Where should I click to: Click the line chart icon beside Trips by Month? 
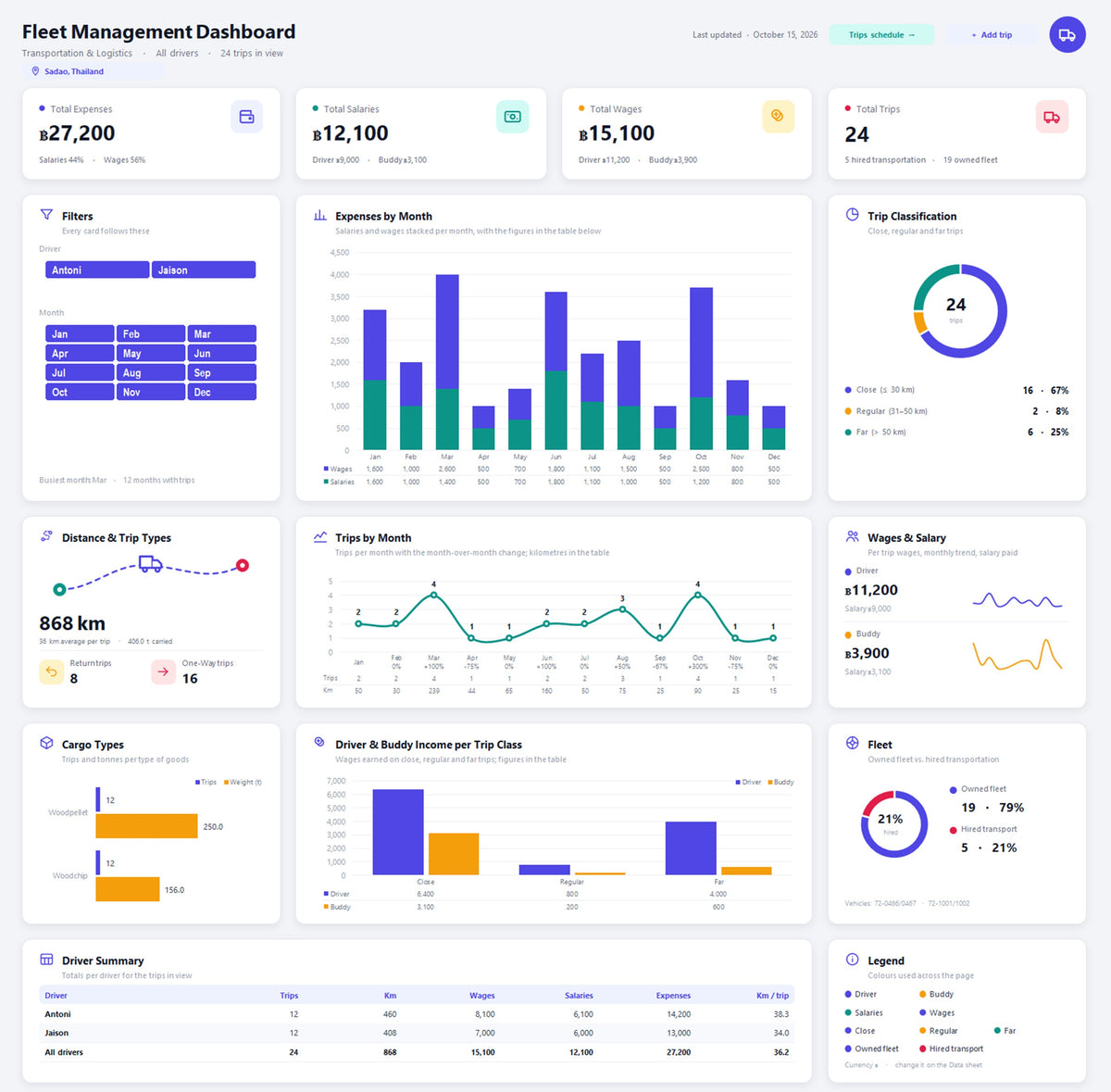click(320, 536)
